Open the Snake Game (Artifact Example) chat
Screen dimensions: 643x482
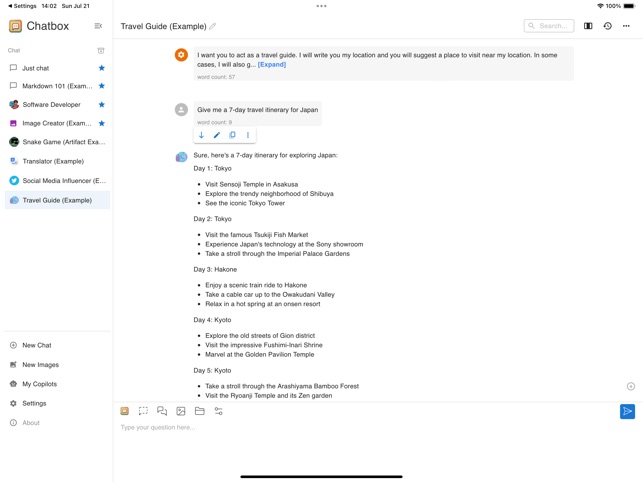pyautogui.click(x=57, y=142)
